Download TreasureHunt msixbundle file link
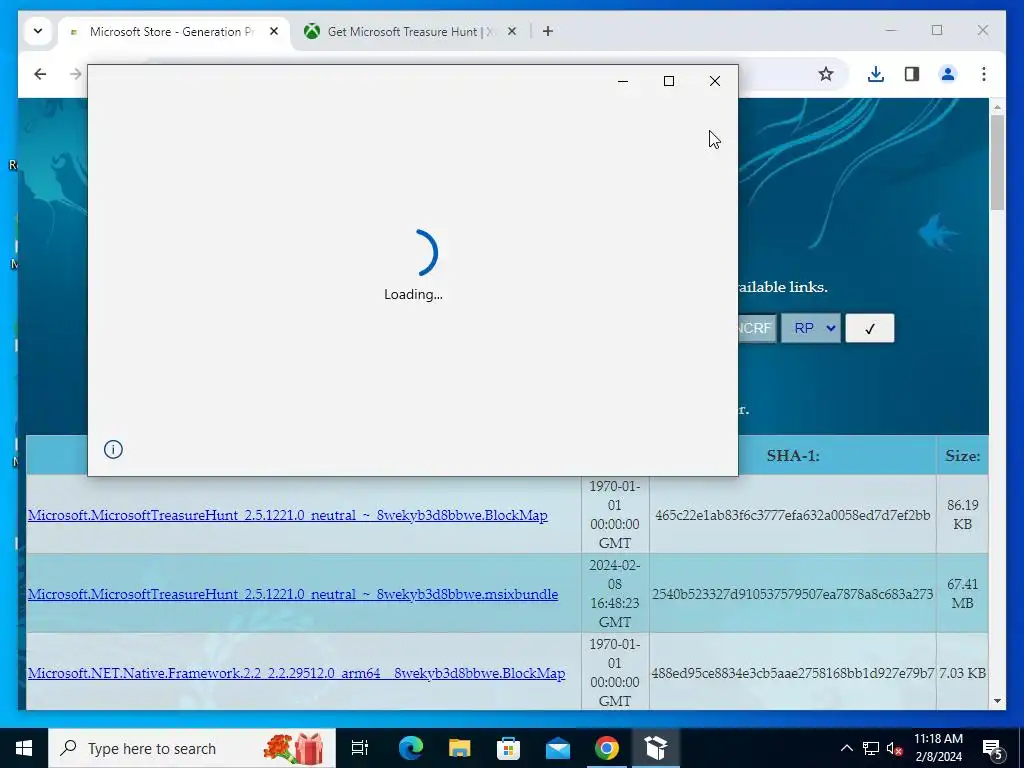The image size is (1024, 768). click(293, 594)
